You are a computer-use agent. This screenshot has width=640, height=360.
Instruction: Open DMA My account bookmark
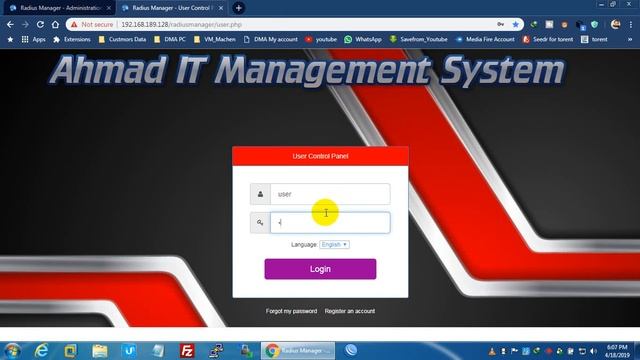pos(271,39)
